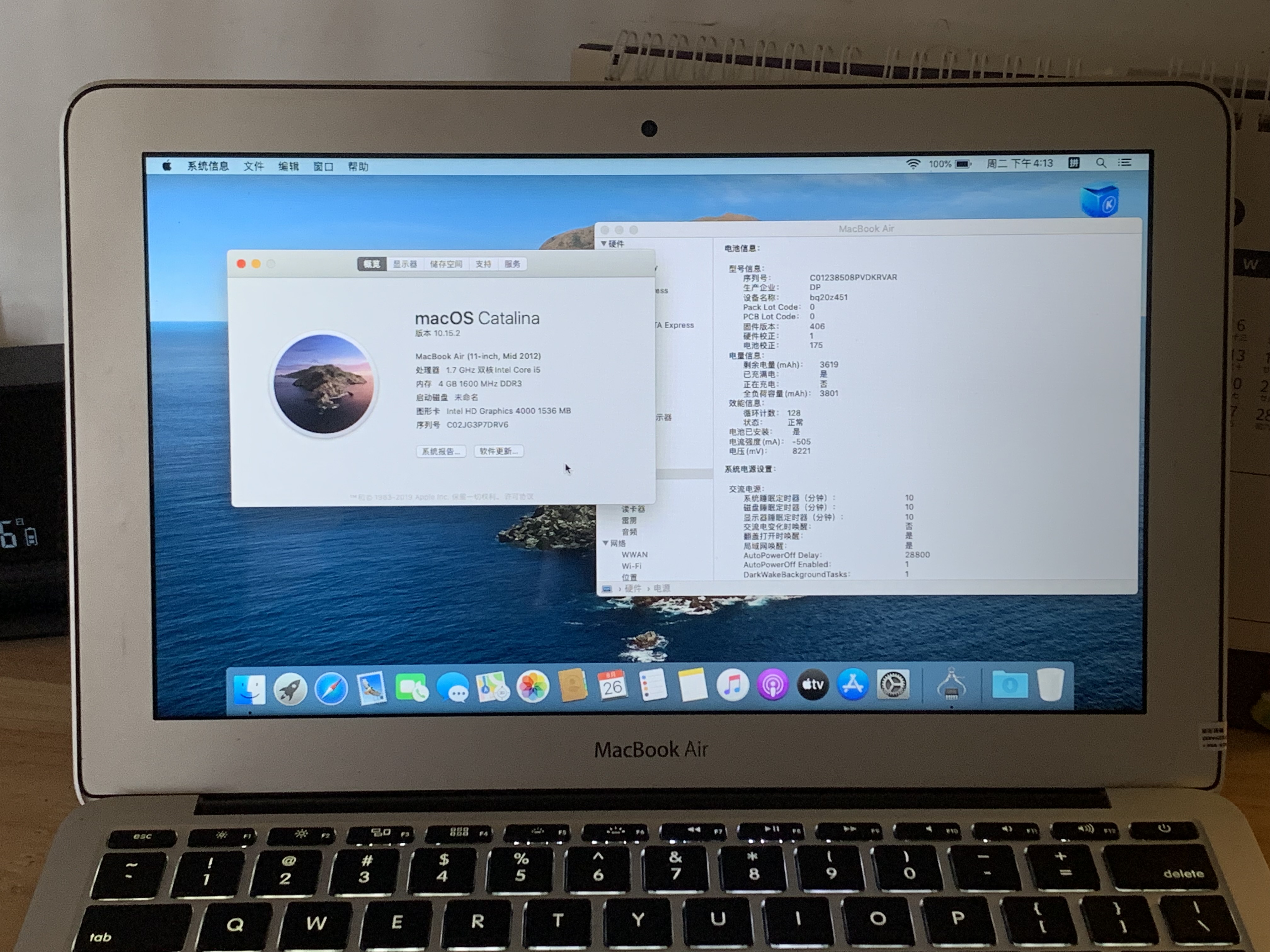The height and width of the screenshot is (952, 1270).
Task: Open the 编辑 menu
Action: pos(288,166)
